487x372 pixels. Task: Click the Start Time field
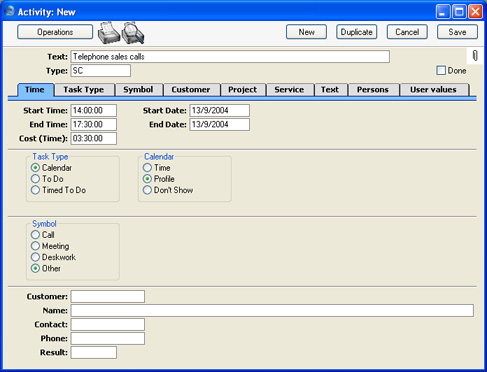tap(94, 110)
